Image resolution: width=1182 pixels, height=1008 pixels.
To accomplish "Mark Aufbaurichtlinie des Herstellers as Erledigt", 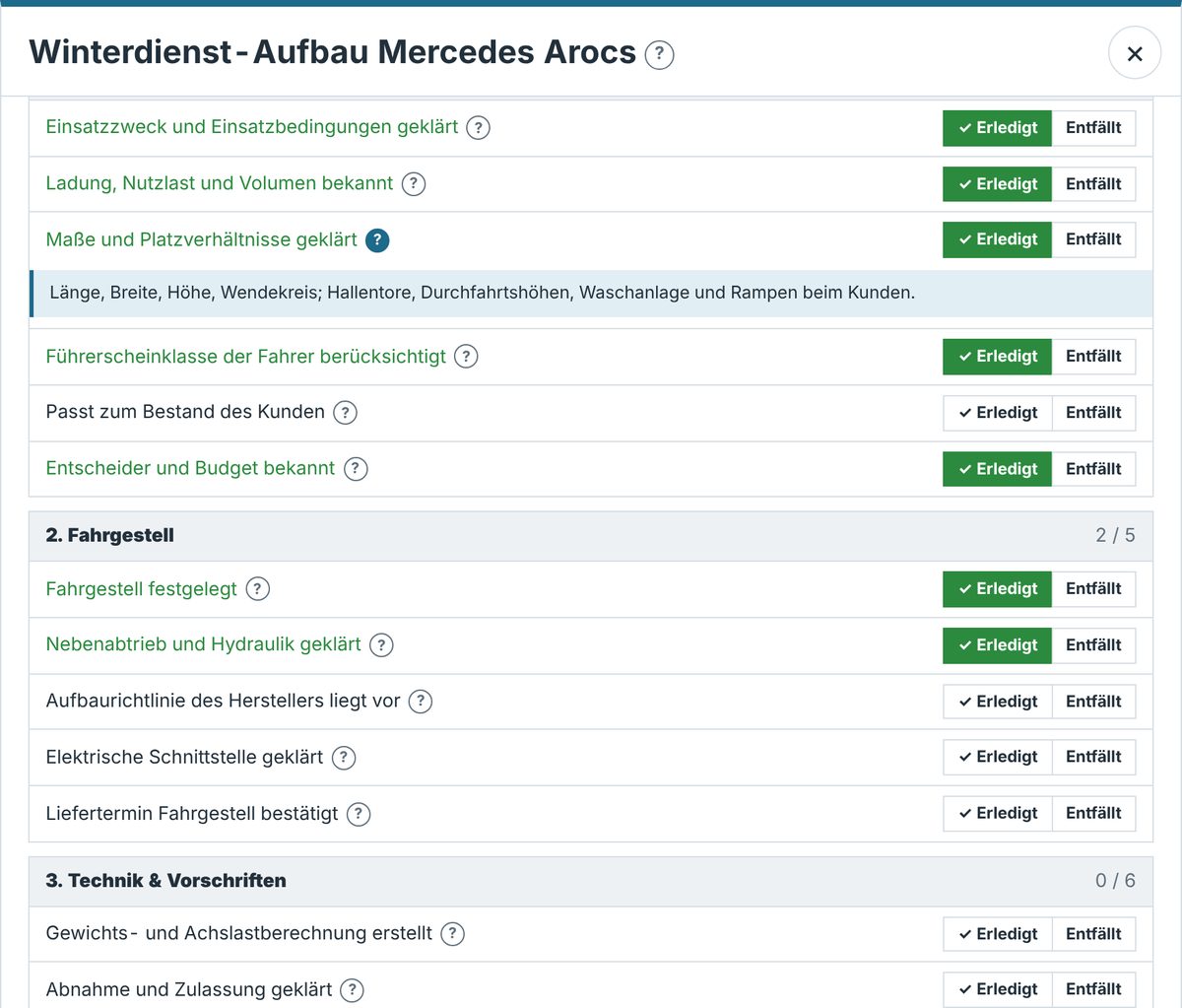I will pyautogui.click(x=997, y=702).
